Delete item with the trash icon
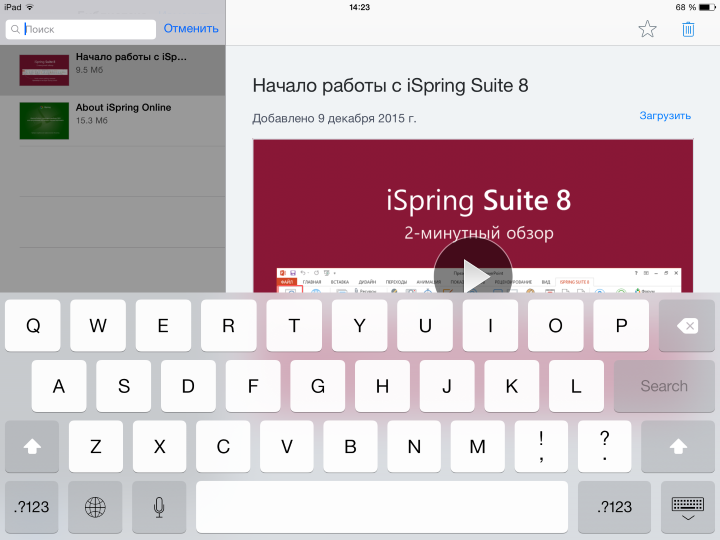The width and height of the screenshot is (720, 540). tap(688, 29)
